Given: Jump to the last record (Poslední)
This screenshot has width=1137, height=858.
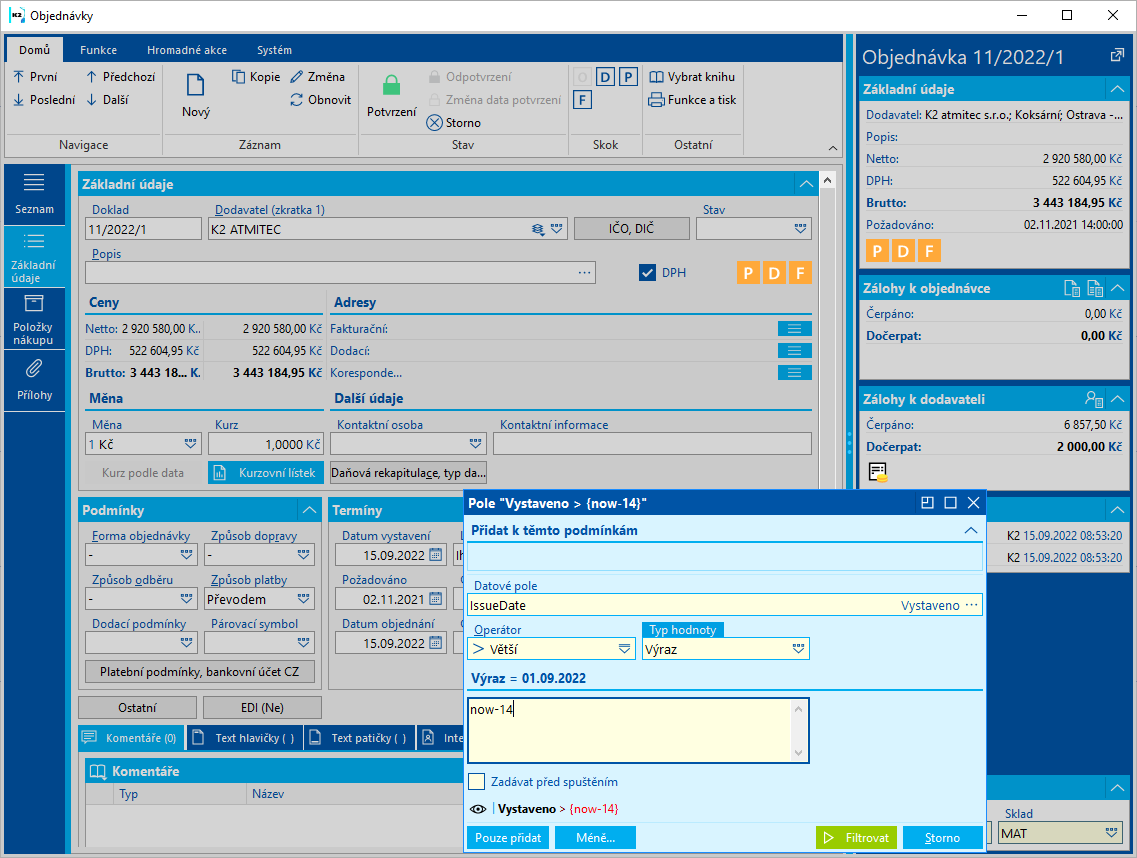Looking at the screenshot, I should point(44,99).
